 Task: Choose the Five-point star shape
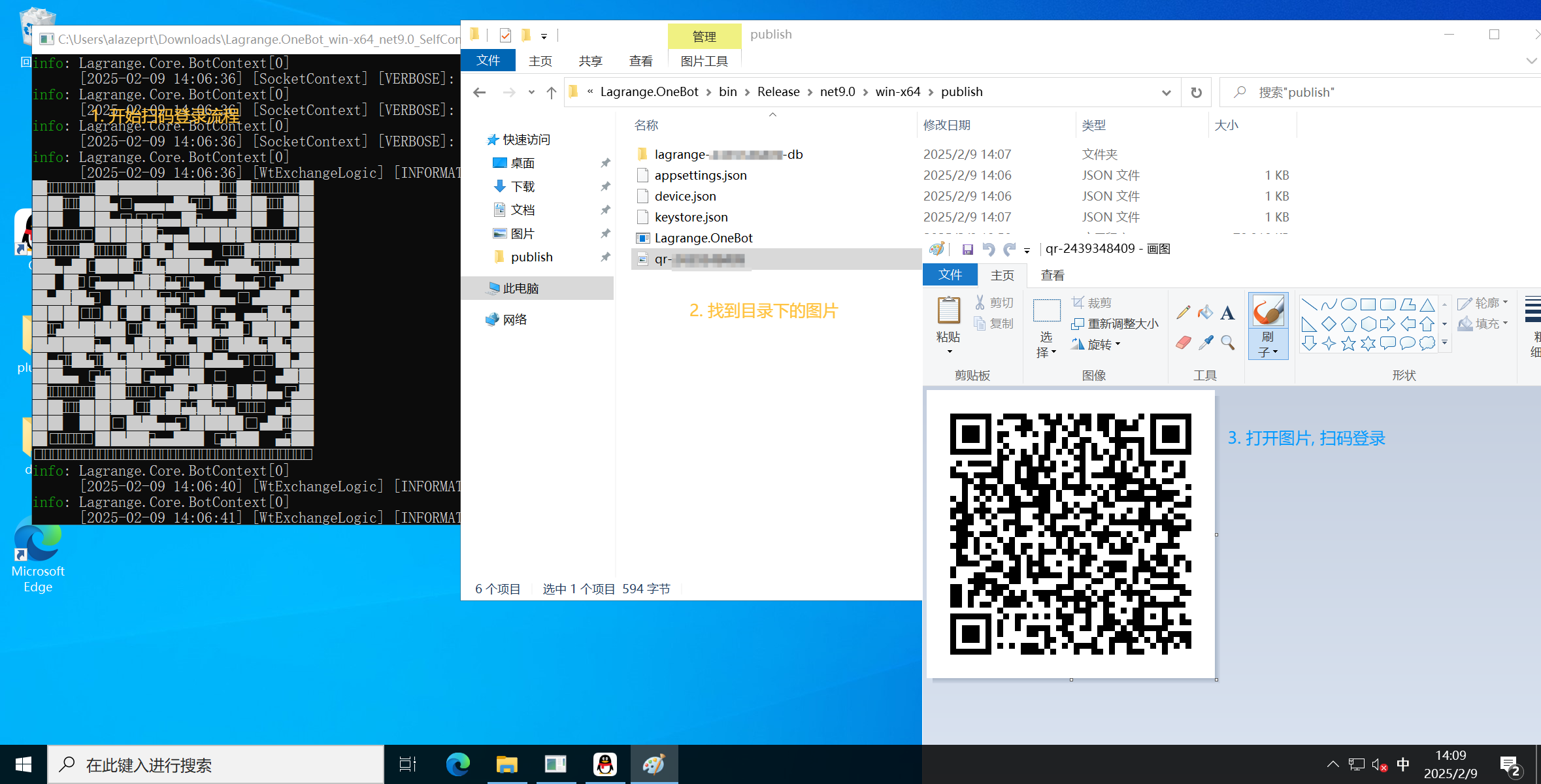coord(1348,344)
